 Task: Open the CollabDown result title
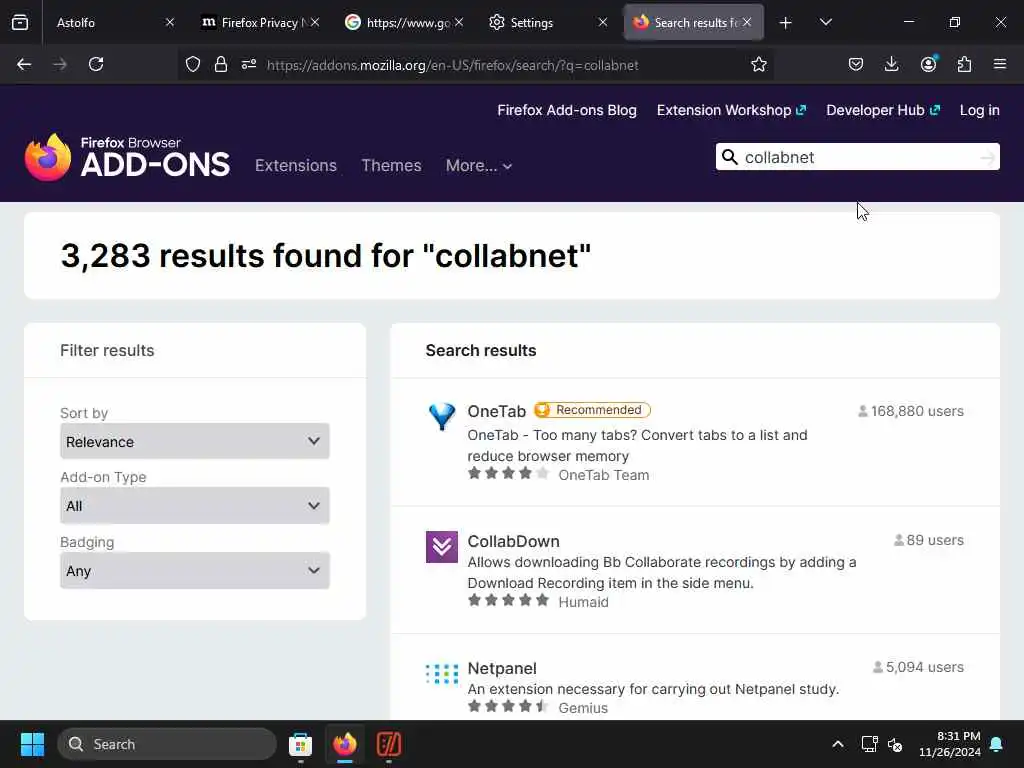tap(513, 541)
